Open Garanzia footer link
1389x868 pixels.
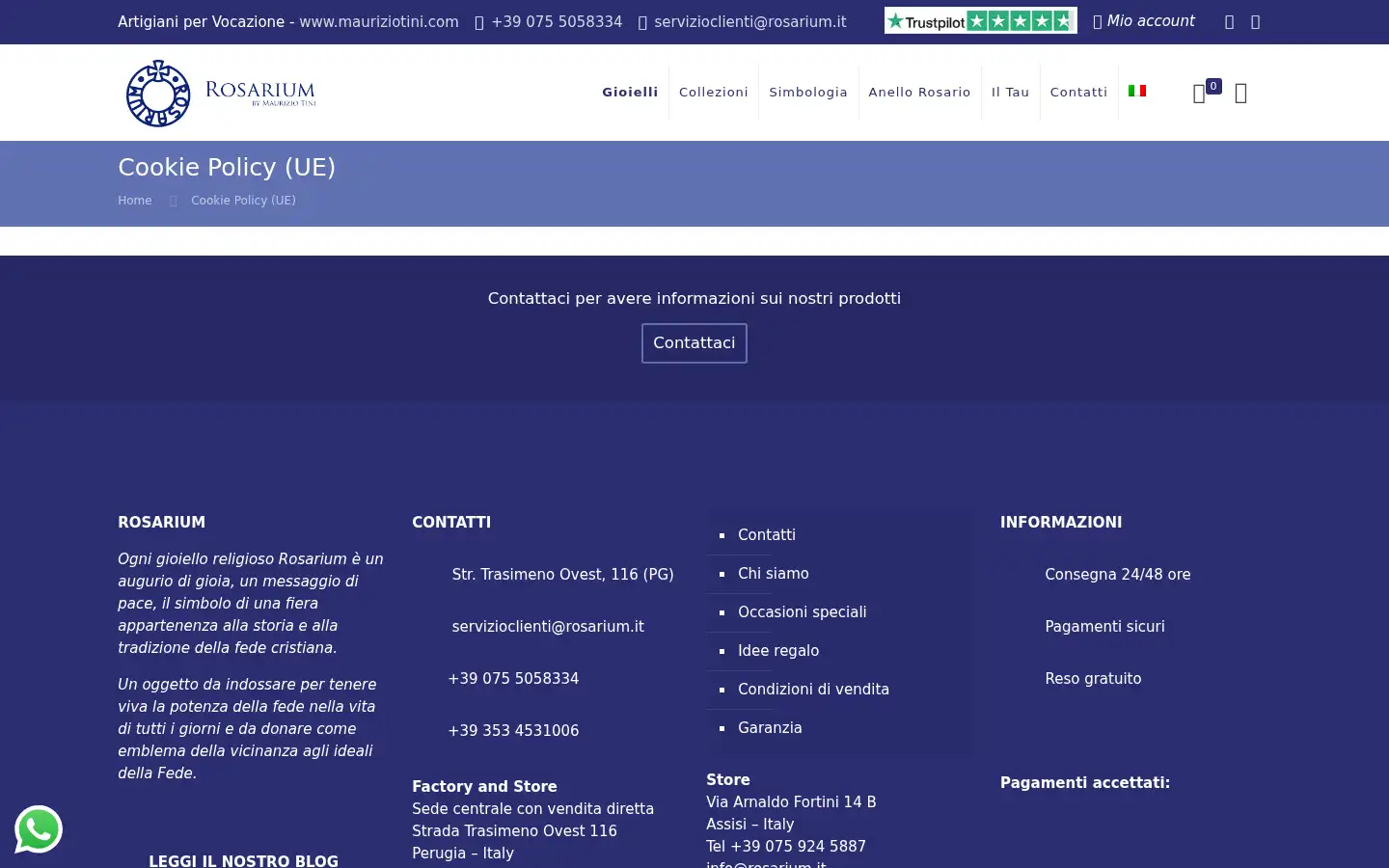coord(770,728)
